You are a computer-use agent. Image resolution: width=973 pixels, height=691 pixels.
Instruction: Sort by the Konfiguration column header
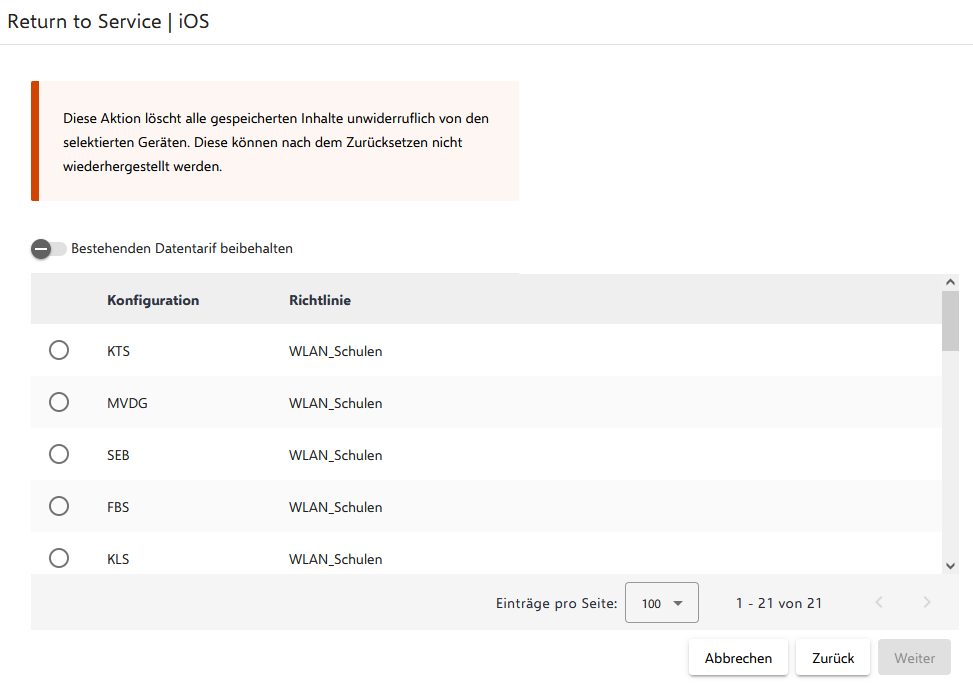[153, 300]
